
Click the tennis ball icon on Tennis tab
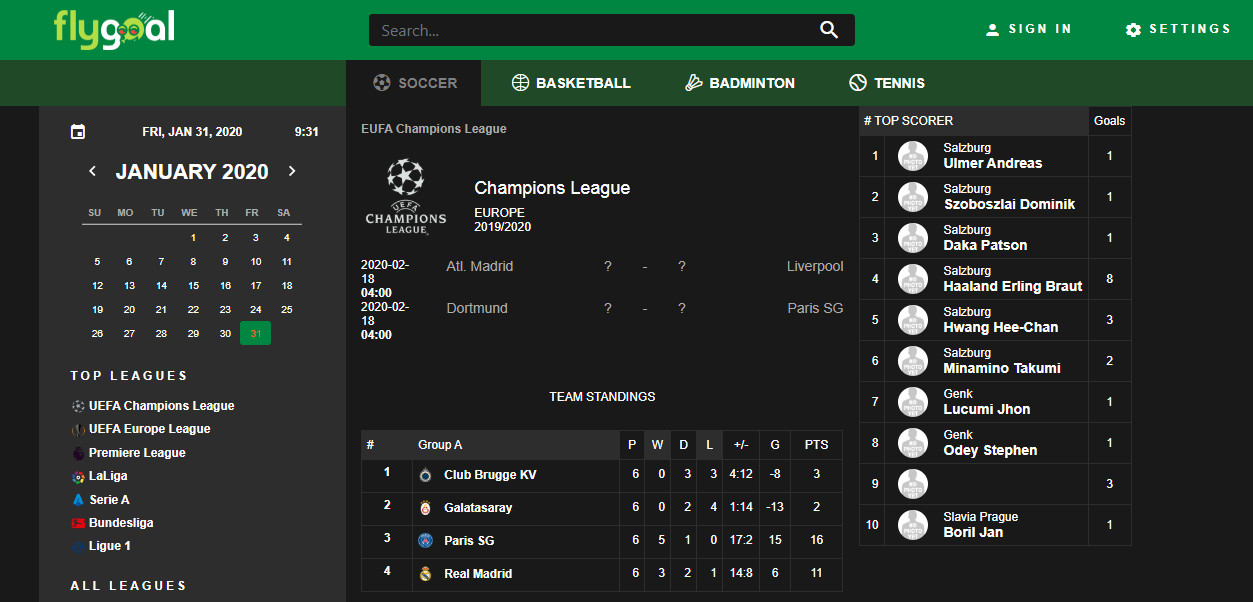click(857, 82)
